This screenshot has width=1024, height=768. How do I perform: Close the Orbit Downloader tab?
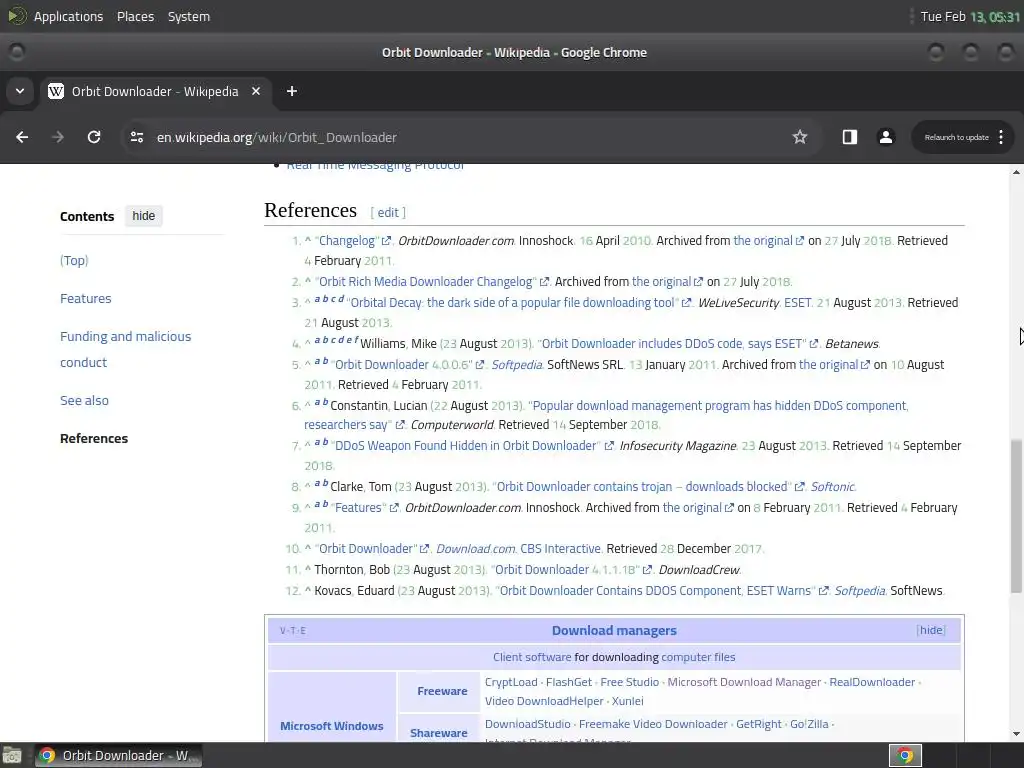(256, 91)
